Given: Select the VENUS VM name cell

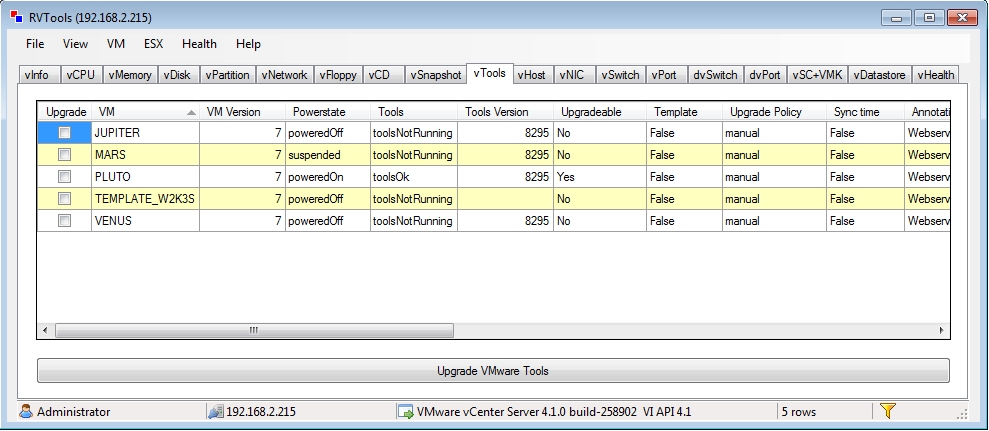Looking at the screenshot, I should click(x=146, y=221).
